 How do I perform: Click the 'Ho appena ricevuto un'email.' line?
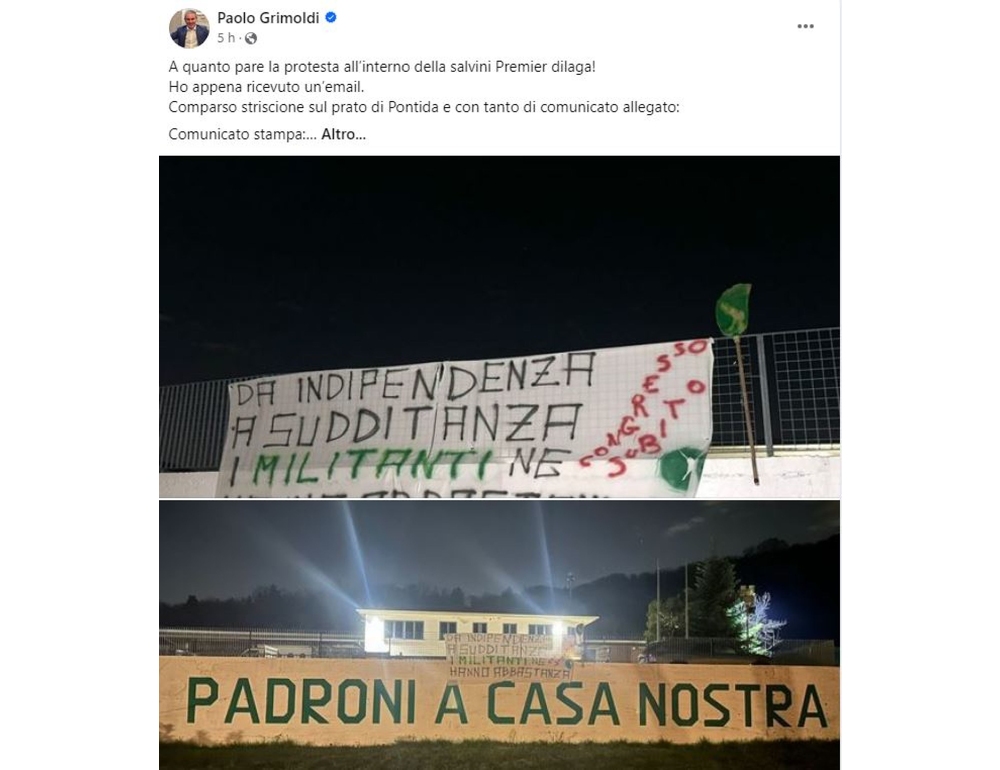click(266, 87)
